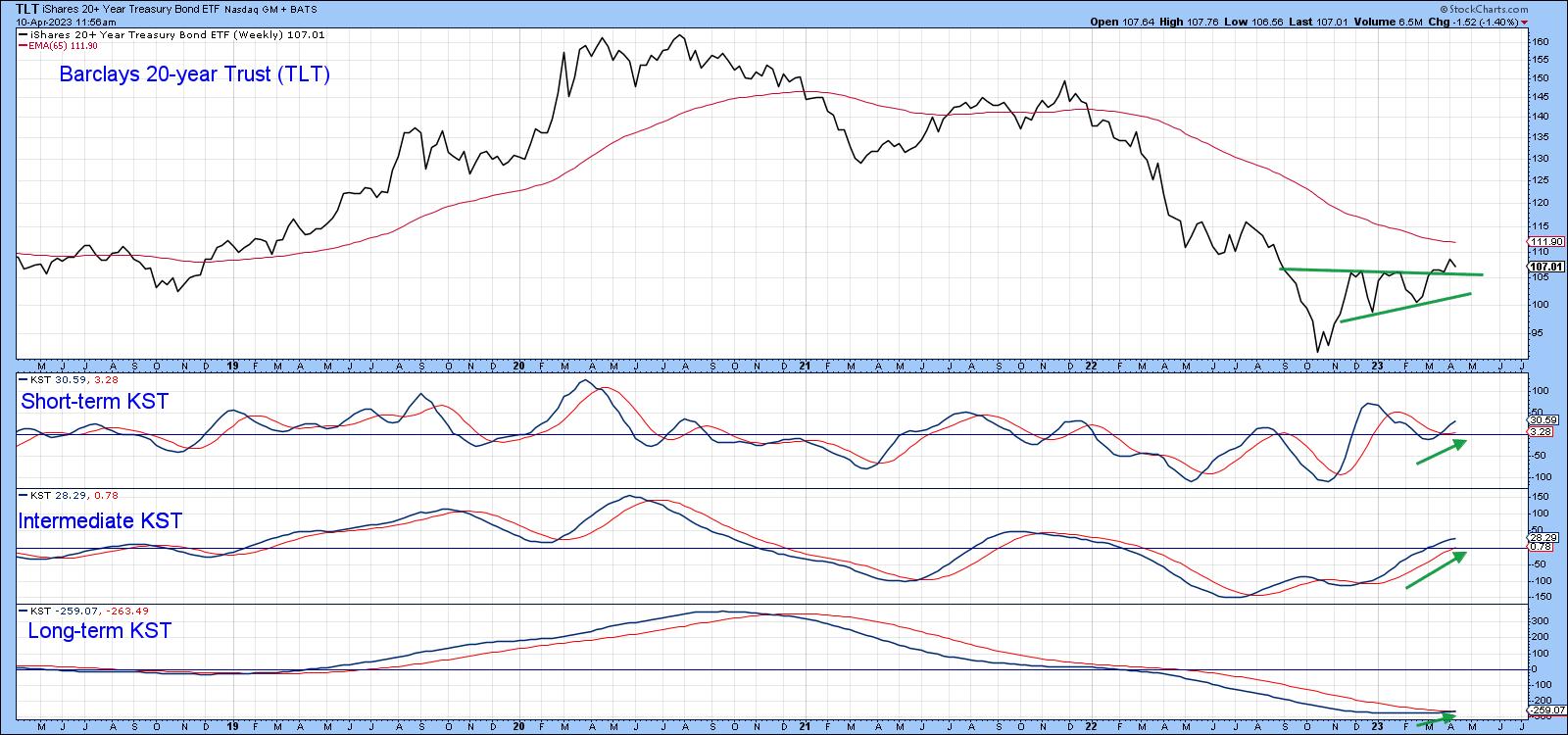Click the red 111.90 EMA price tag on the axis

pyautogui.click(x=1545, y=242)
